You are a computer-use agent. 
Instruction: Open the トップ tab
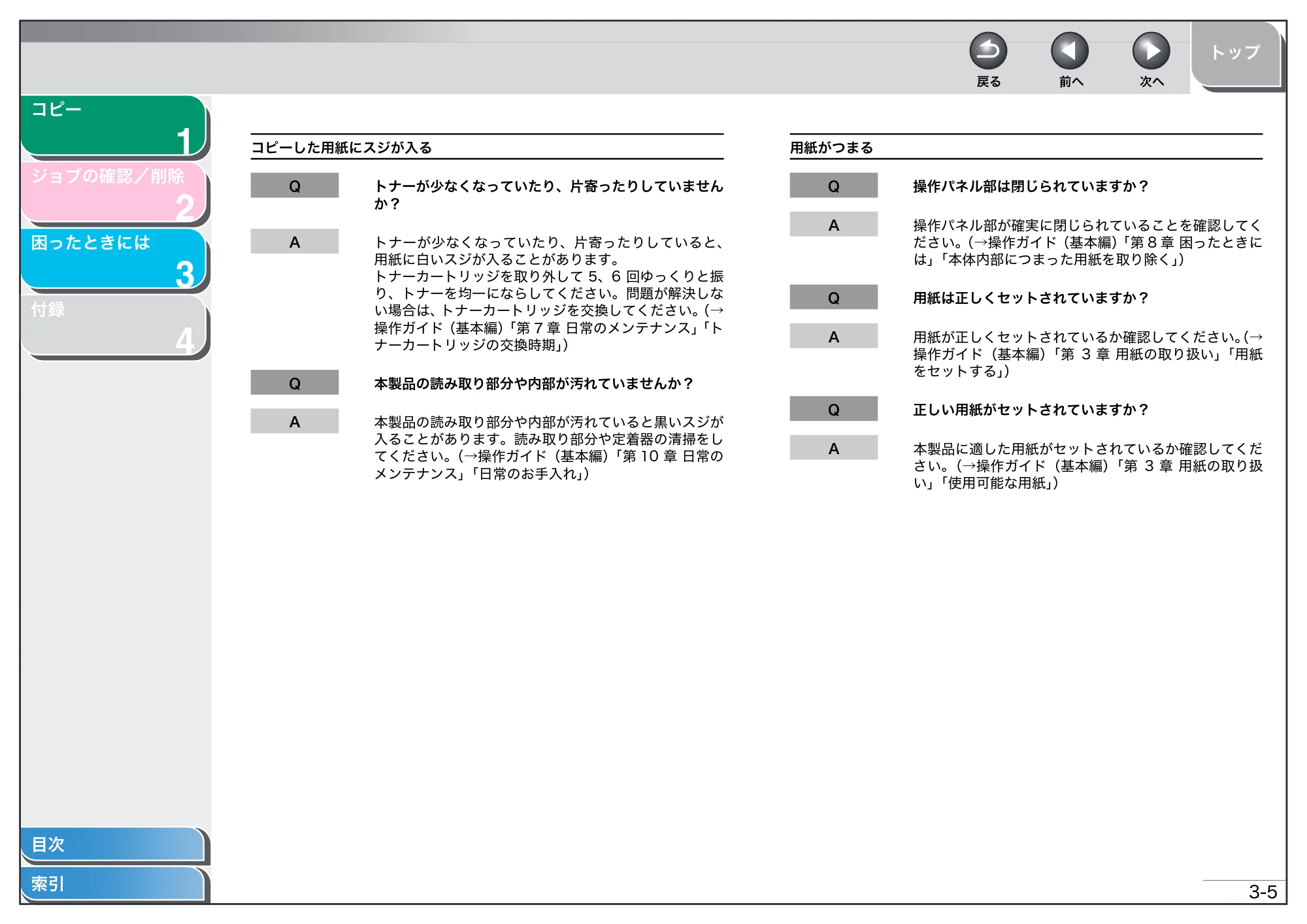pos(1235,54)
